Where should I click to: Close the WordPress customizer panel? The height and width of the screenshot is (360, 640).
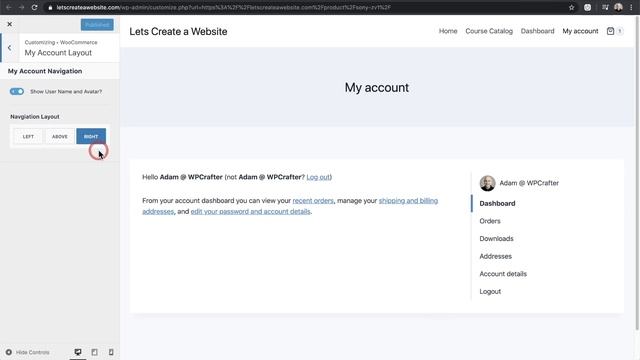click(9, 24)
